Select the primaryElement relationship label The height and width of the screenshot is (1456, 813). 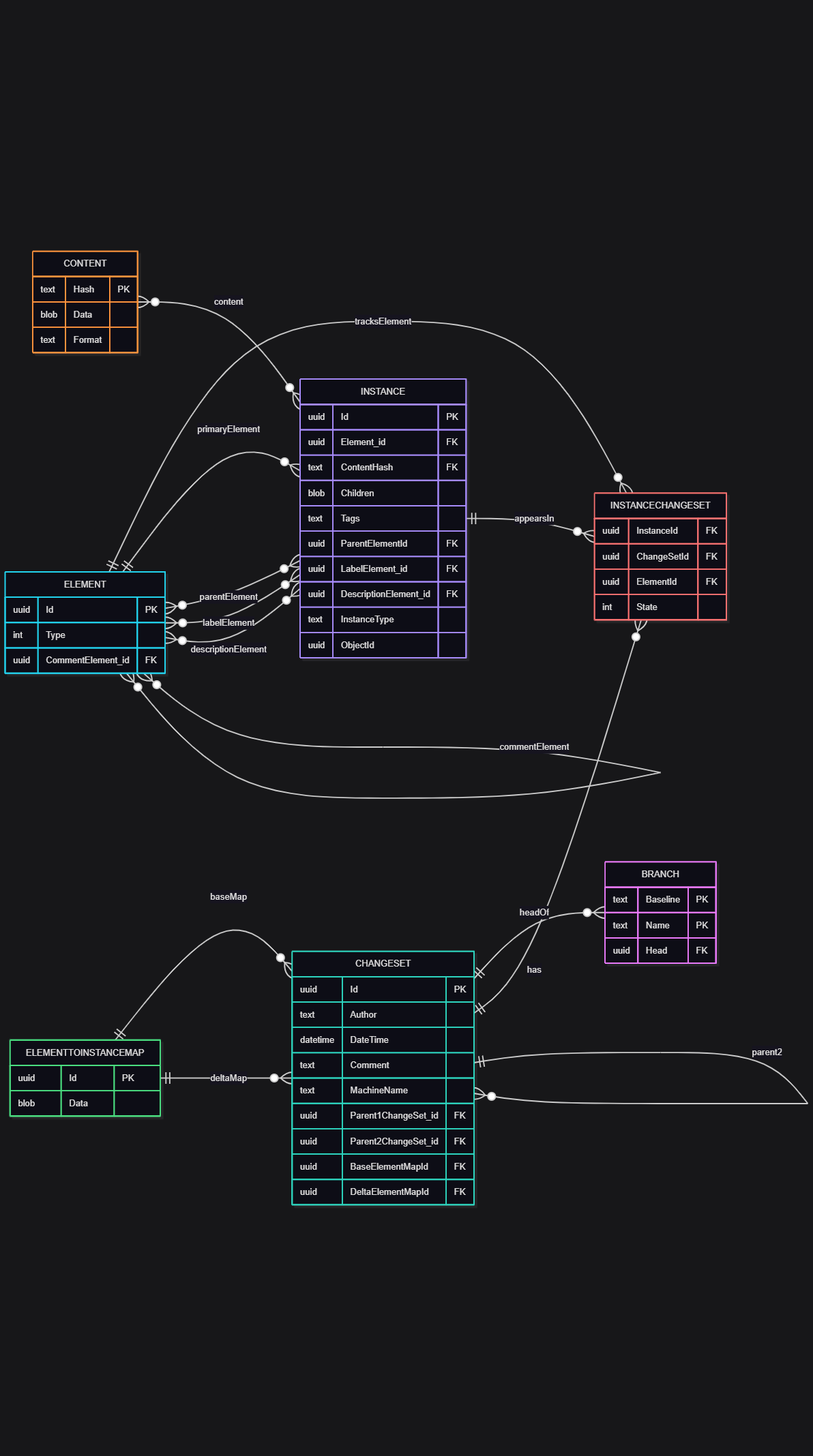[x=228, y=429]
